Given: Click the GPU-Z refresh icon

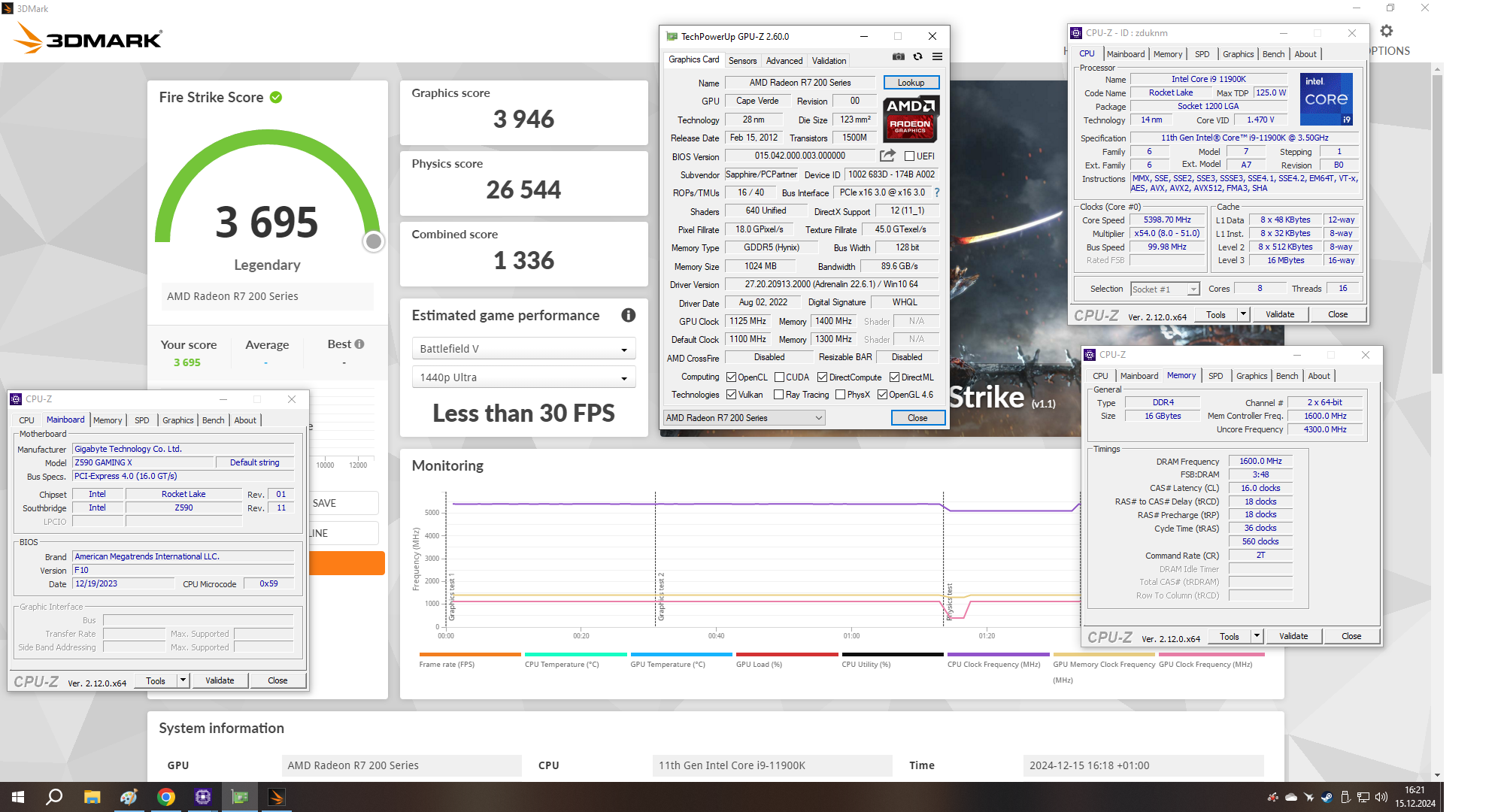Looking at the screenshot, I should [917, 56].
